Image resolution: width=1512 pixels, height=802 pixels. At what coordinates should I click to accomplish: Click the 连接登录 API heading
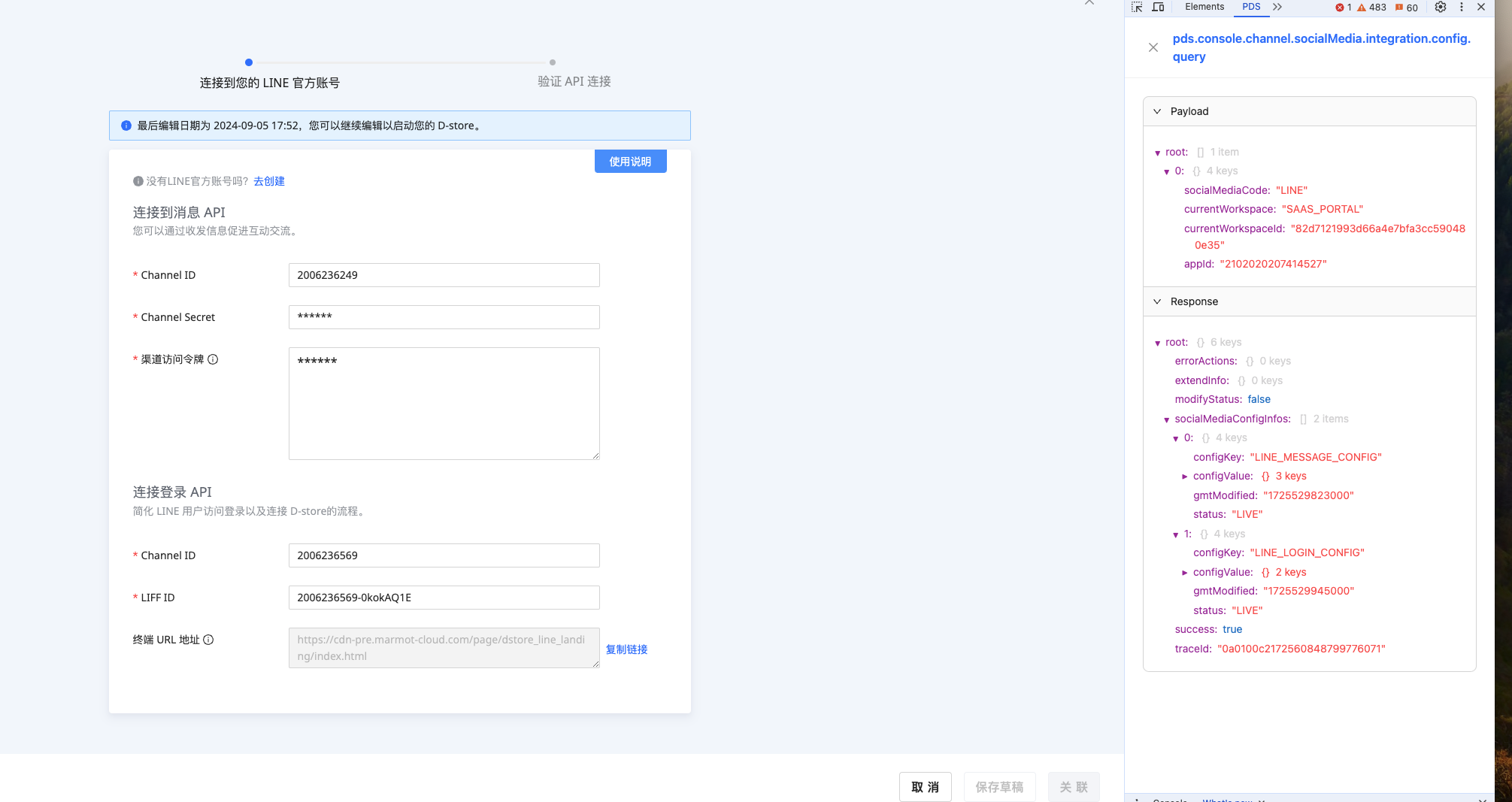tap(172, 492)
